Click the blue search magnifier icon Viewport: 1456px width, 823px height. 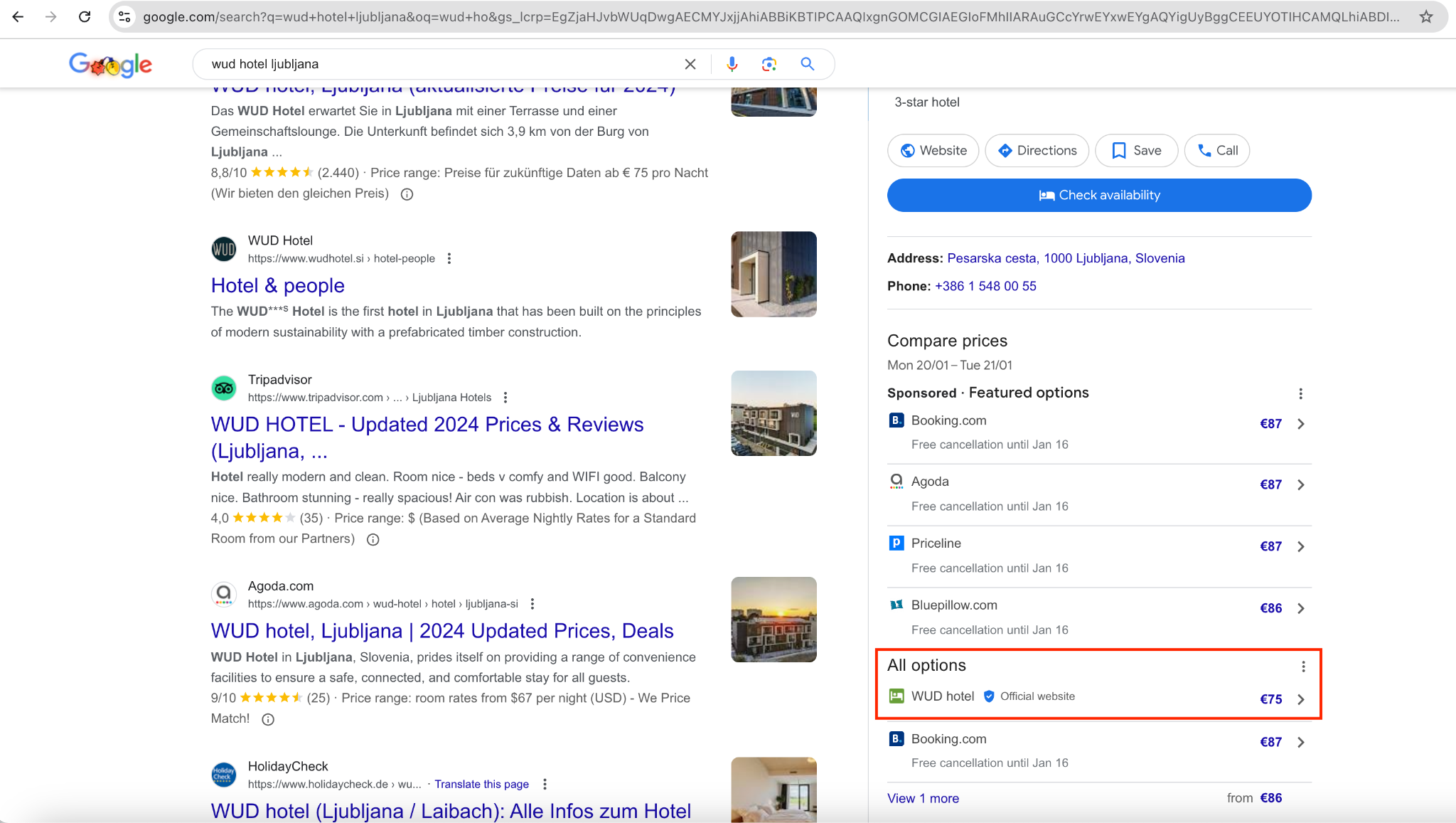807,64
